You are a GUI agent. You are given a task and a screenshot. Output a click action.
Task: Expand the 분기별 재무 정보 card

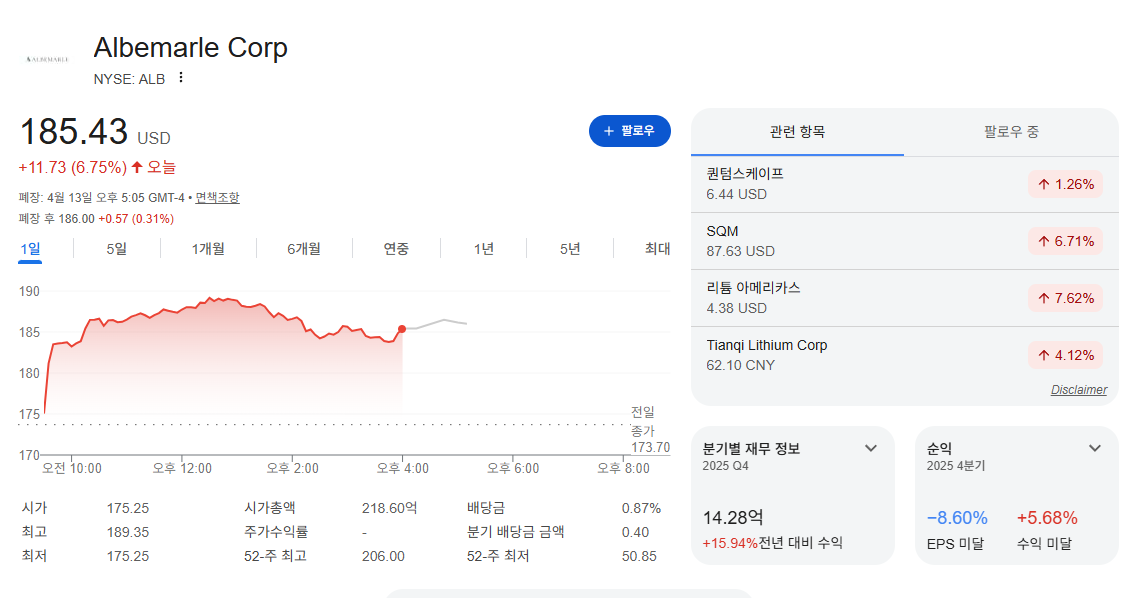(x=871, y=448)
